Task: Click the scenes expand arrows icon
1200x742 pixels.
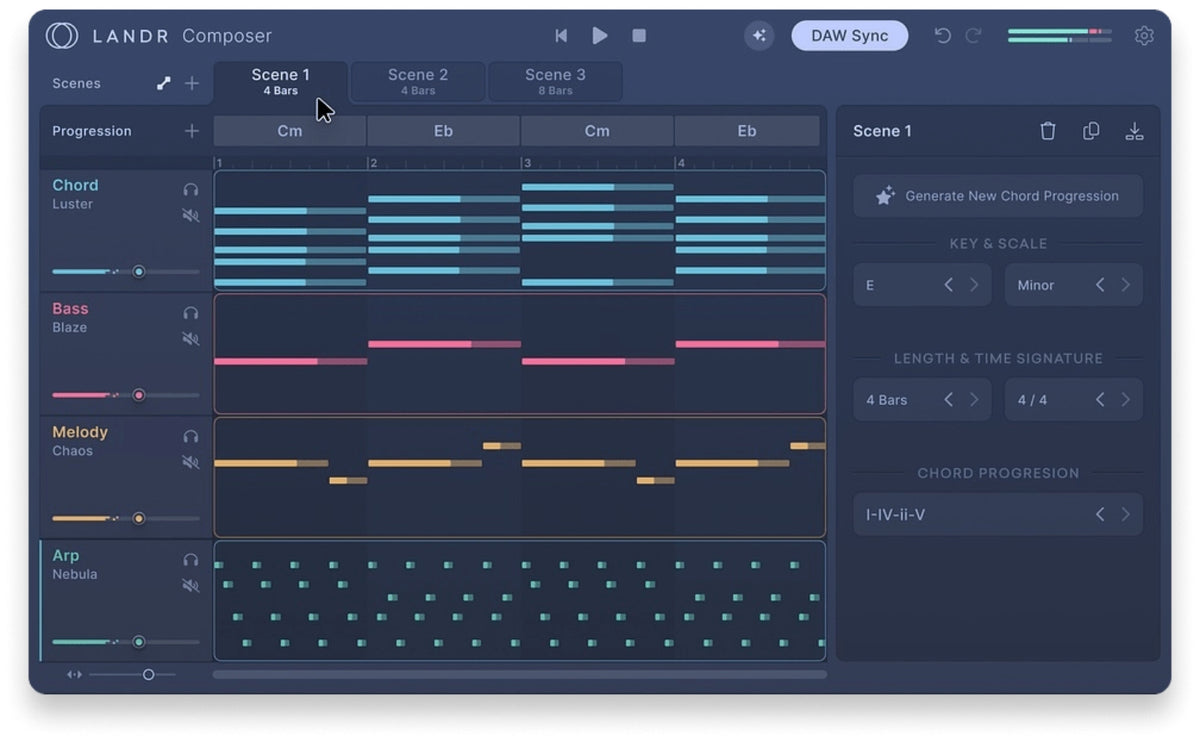Action: point(164,83)
